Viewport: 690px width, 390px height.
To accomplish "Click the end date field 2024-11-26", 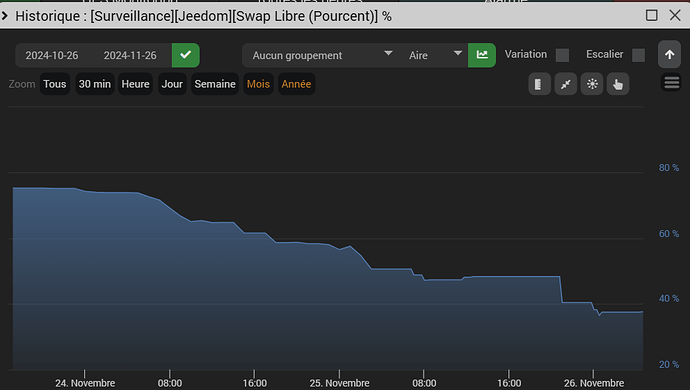I will coord(130,55).
